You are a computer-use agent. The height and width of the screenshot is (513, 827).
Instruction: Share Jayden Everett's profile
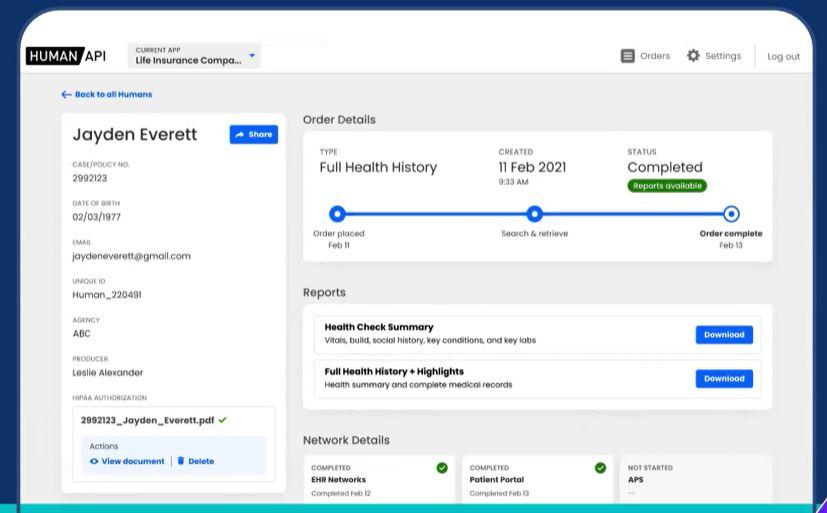coord(253,134)
